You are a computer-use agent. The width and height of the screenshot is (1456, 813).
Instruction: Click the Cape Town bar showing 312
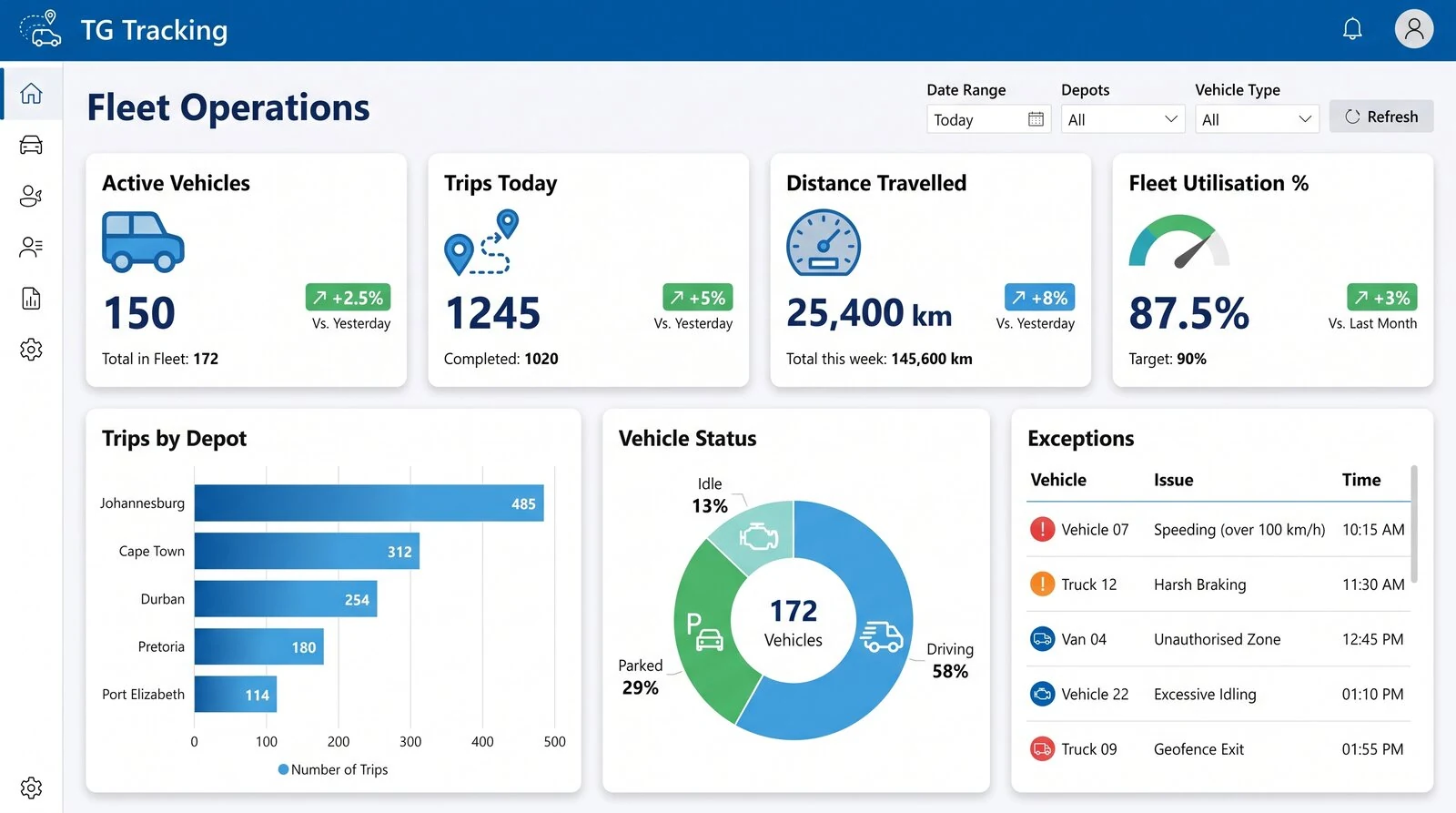tap(307, 551)
